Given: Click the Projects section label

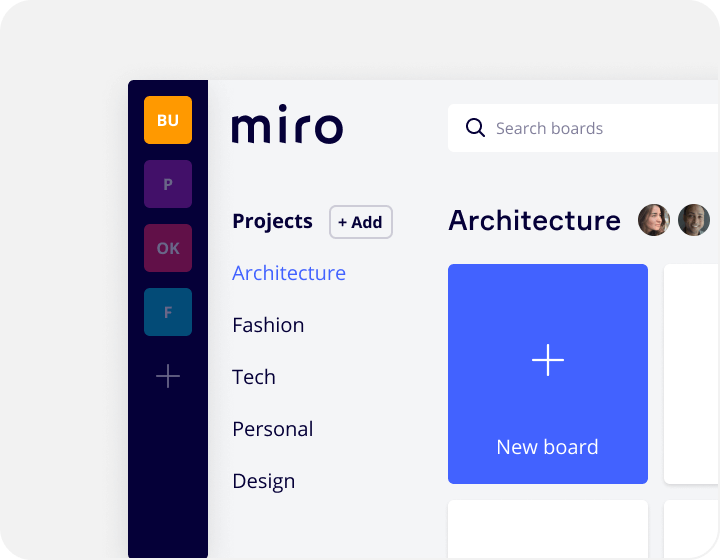Looking at the screenshot, I should coord(272,221).
